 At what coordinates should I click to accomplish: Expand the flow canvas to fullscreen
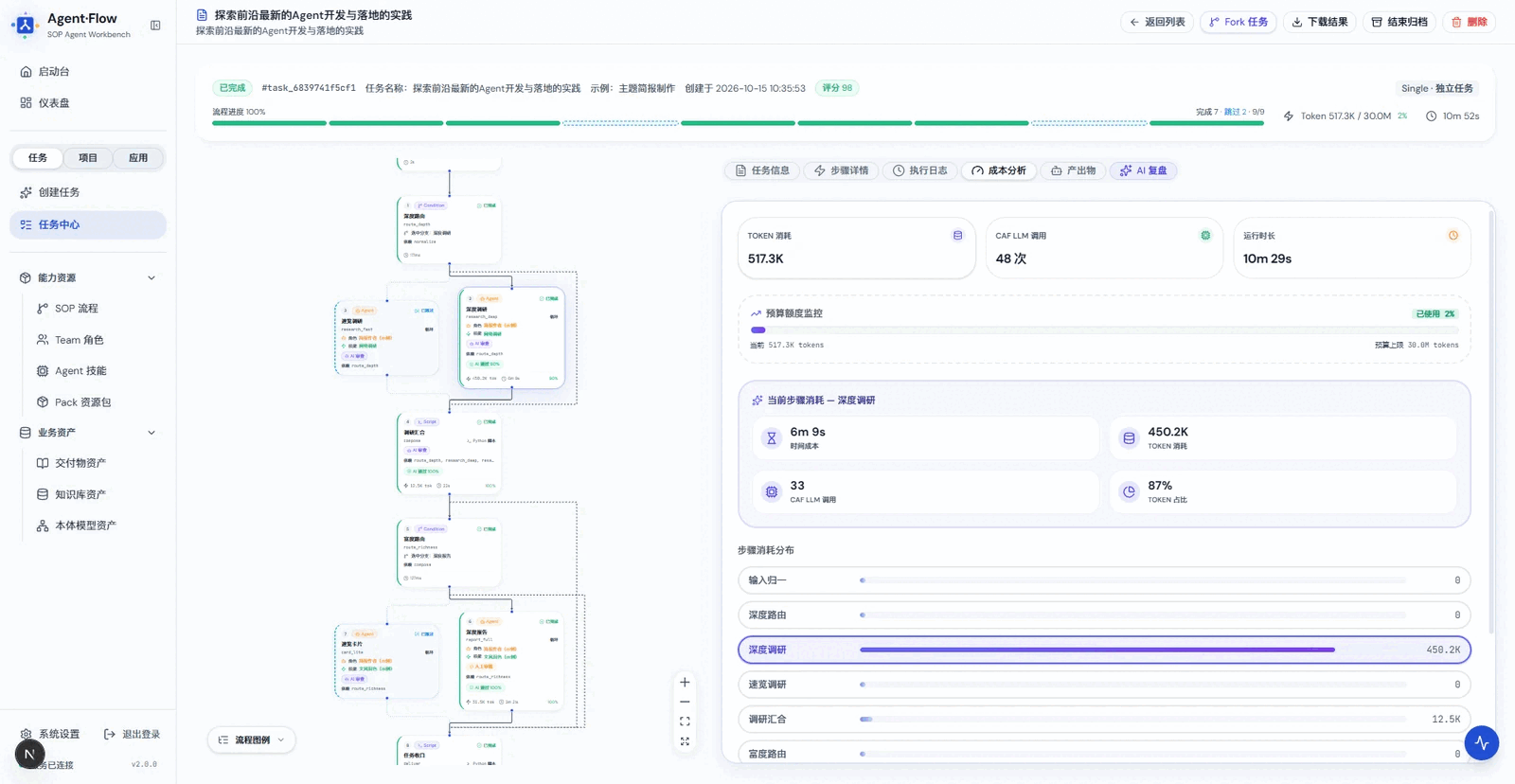(x=685, y=741)
